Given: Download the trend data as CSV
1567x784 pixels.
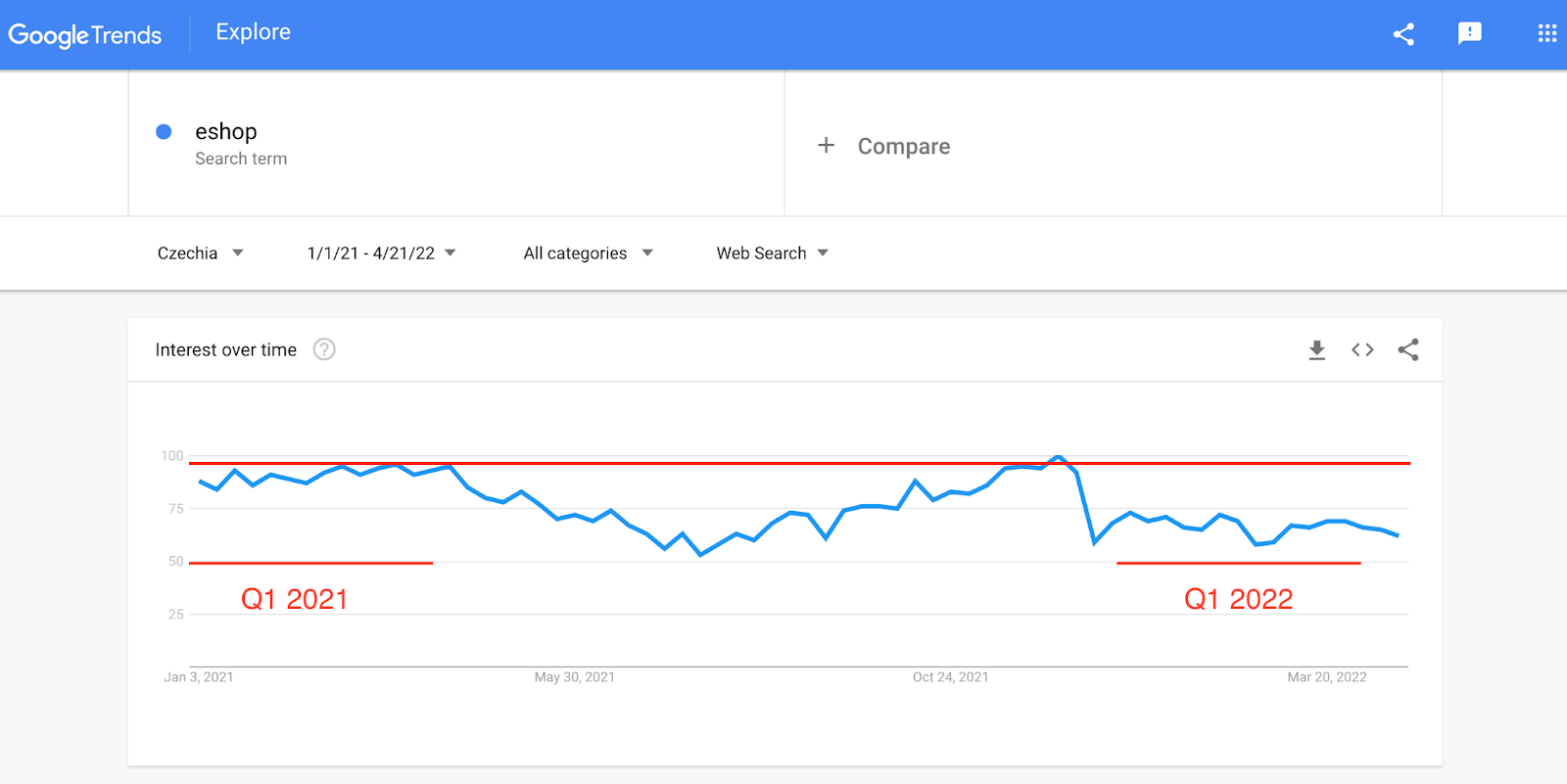Looking at the screenshot, I should pyautogui.click(x=1316, y=349).
